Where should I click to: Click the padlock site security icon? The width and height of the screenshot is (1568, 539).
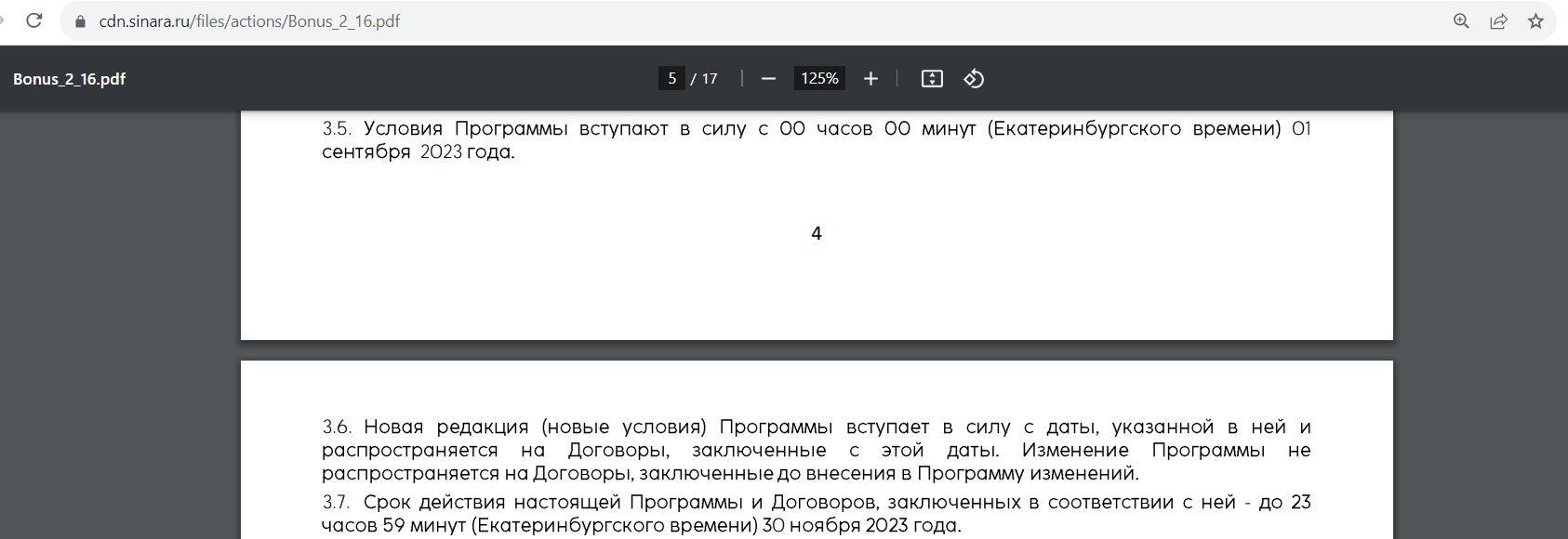click(x=79, y=20)
